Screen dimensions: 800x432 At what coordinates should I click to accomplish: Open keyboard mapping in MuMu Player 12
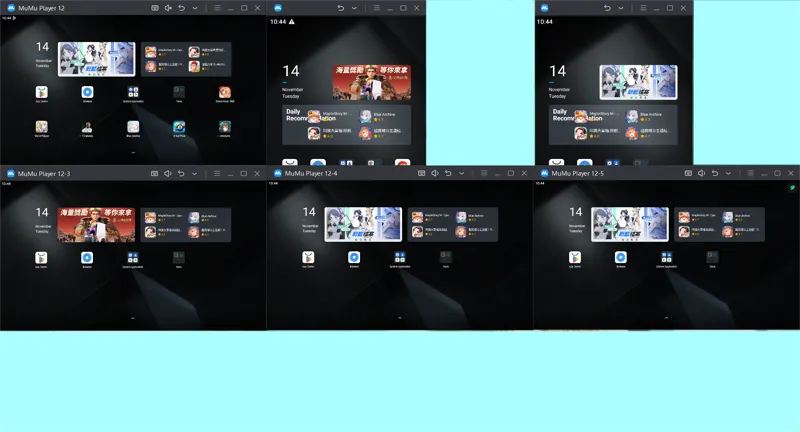(155, 8)
